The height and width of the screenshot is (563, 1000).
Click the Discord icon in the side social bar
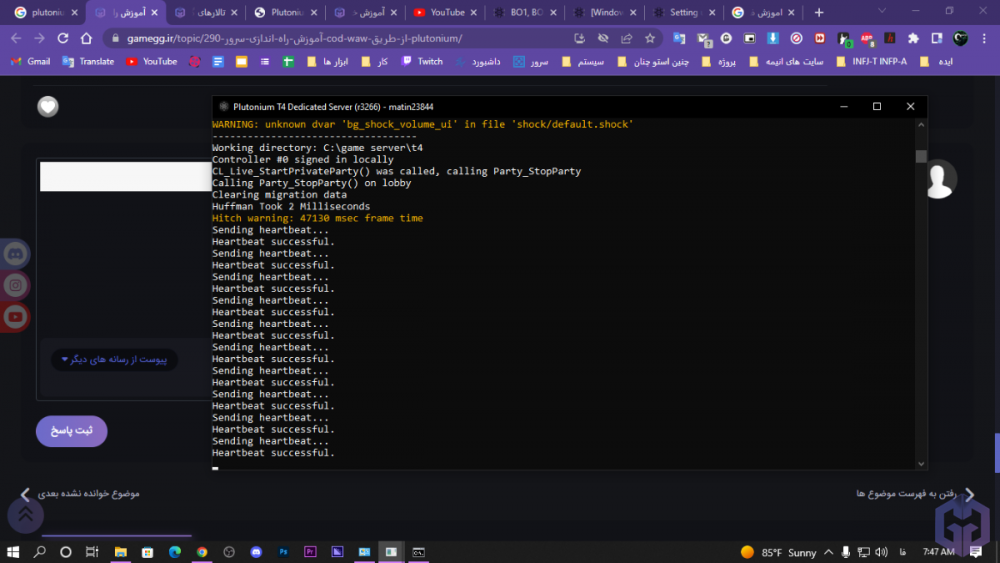coord(15,254)
